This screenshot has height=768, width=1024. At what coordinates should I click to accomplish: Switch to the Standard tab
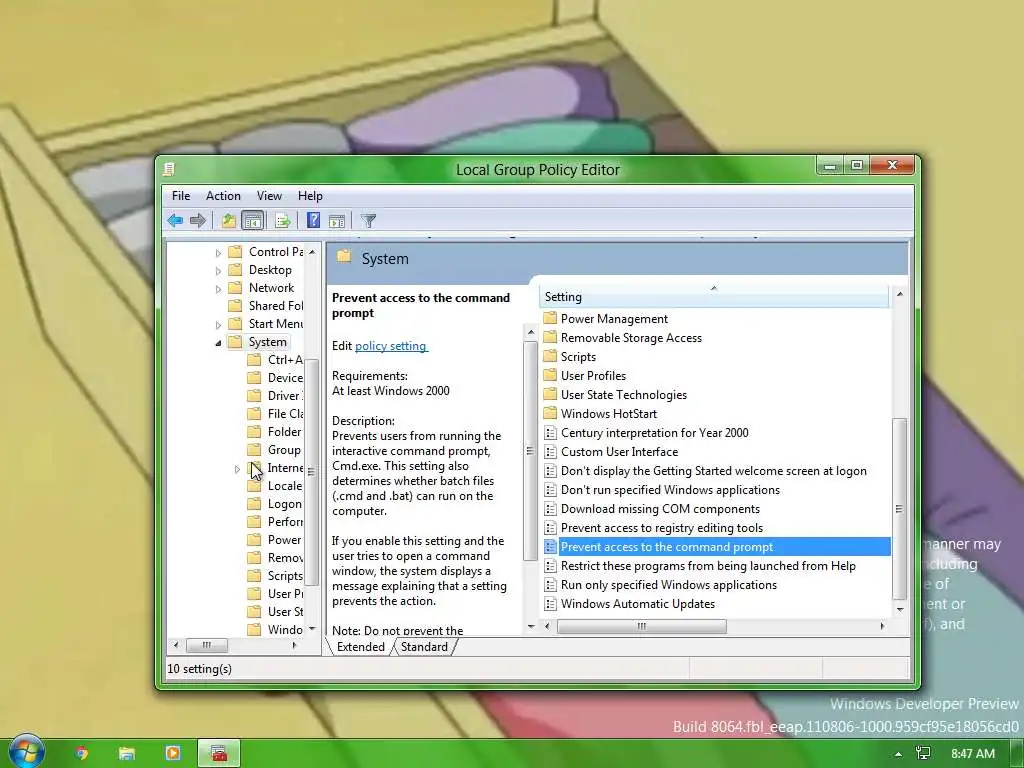[x=424, y=647]
